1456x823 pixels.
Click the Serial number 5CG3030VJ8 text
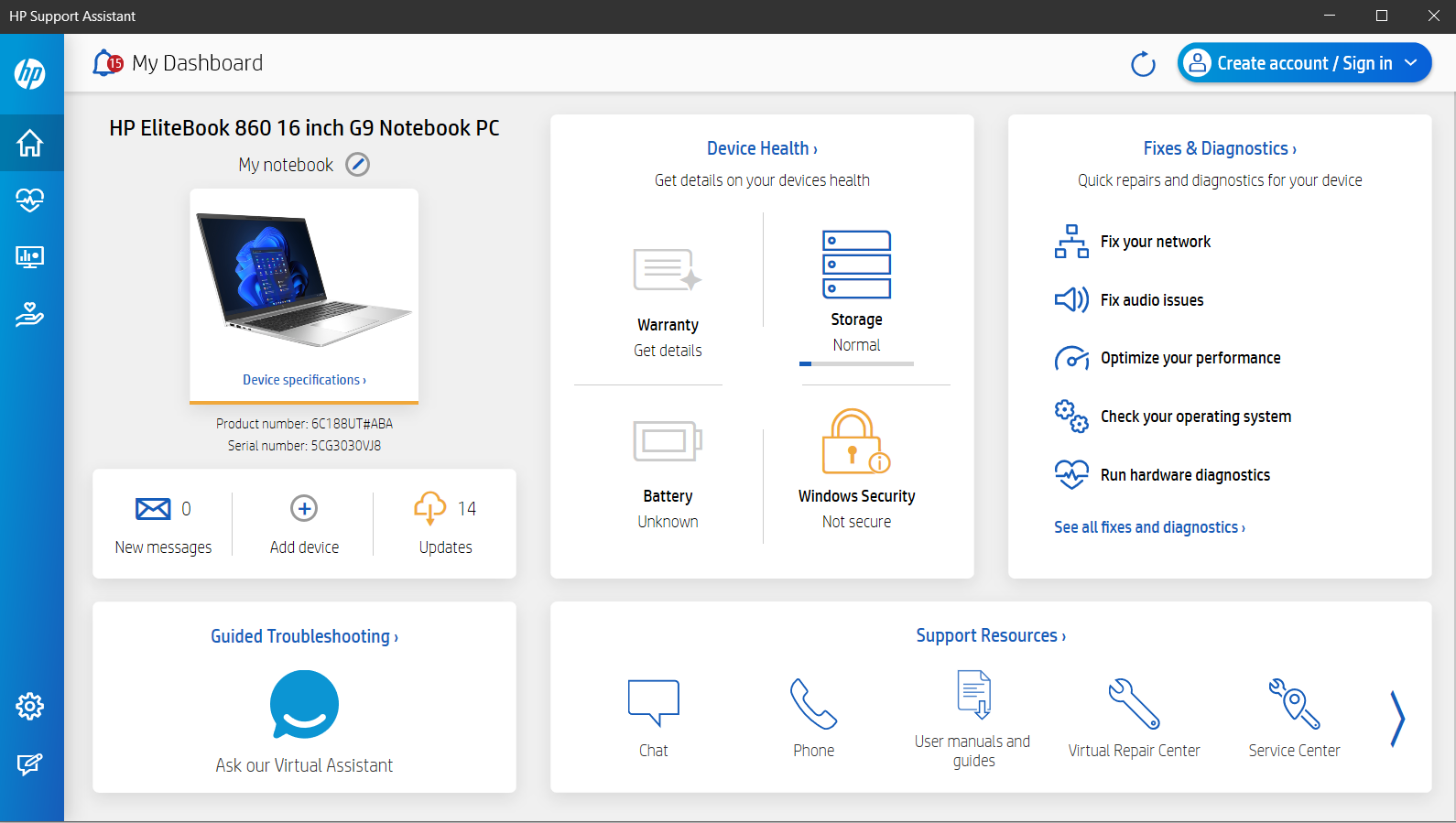pyautogui.click(x=304, y=446)
